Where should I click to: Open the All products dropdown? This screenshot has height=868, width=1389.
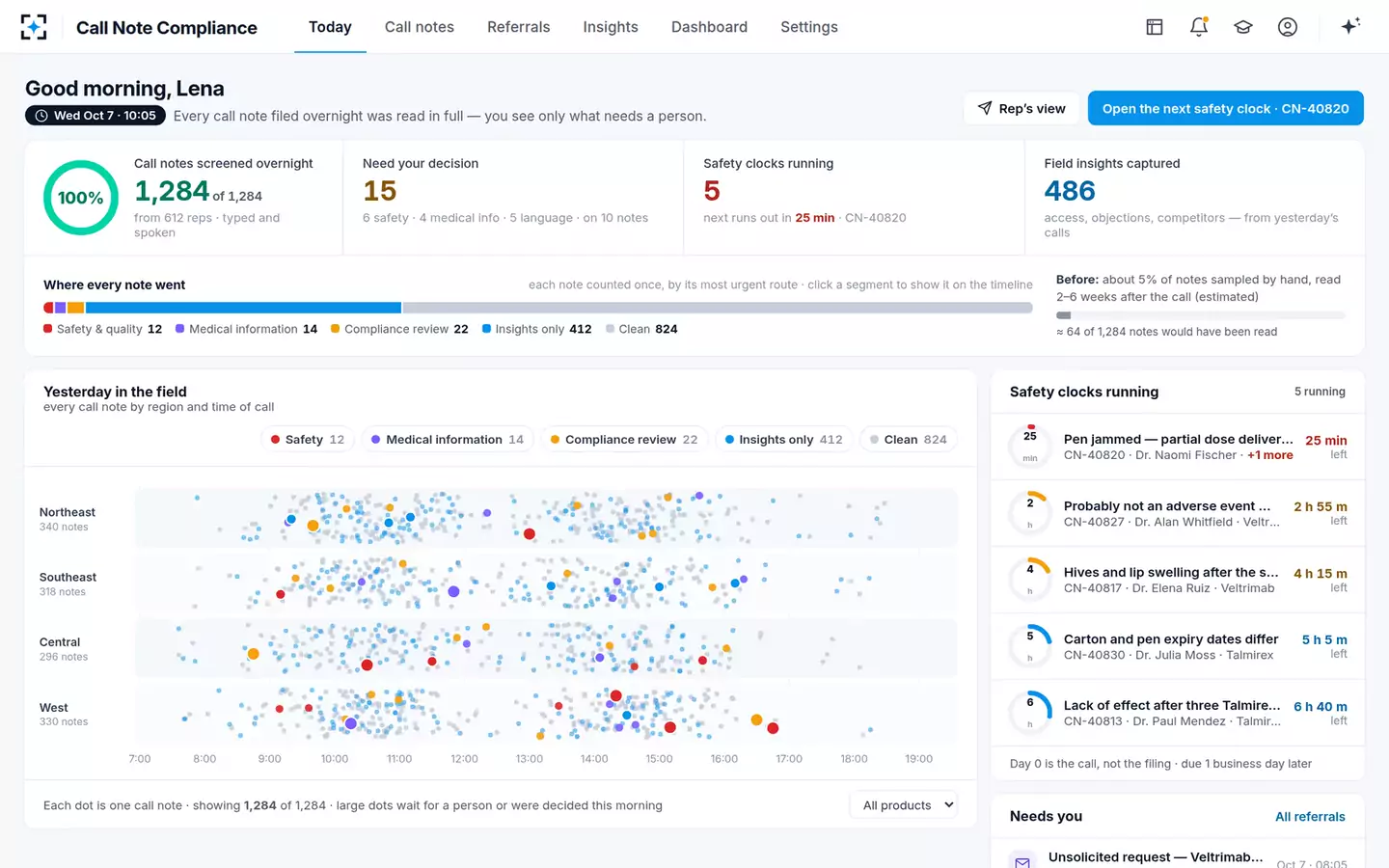coord(904,805)
